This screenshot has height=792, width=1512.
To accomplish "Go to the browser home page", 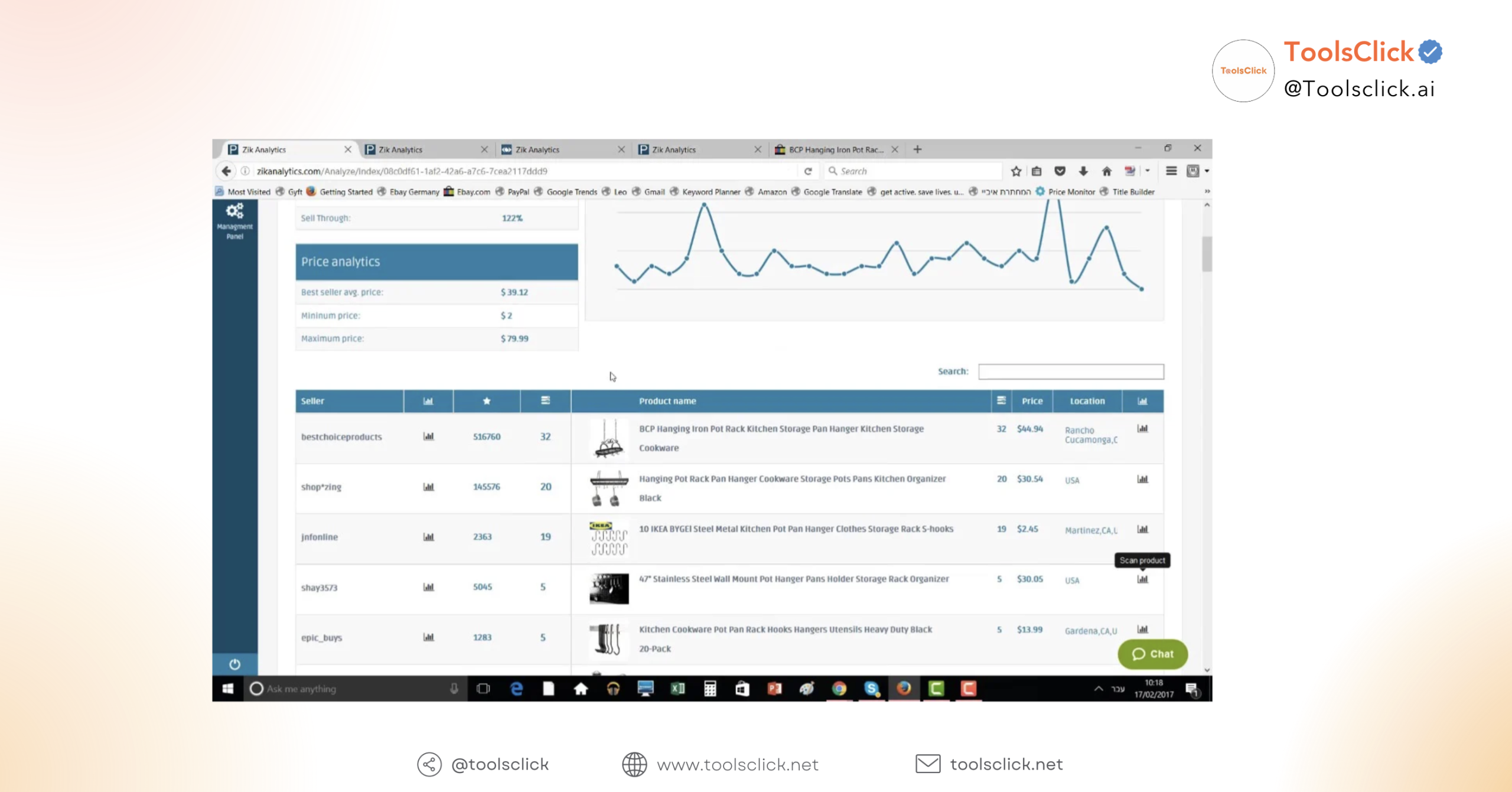I will 1106,171.
